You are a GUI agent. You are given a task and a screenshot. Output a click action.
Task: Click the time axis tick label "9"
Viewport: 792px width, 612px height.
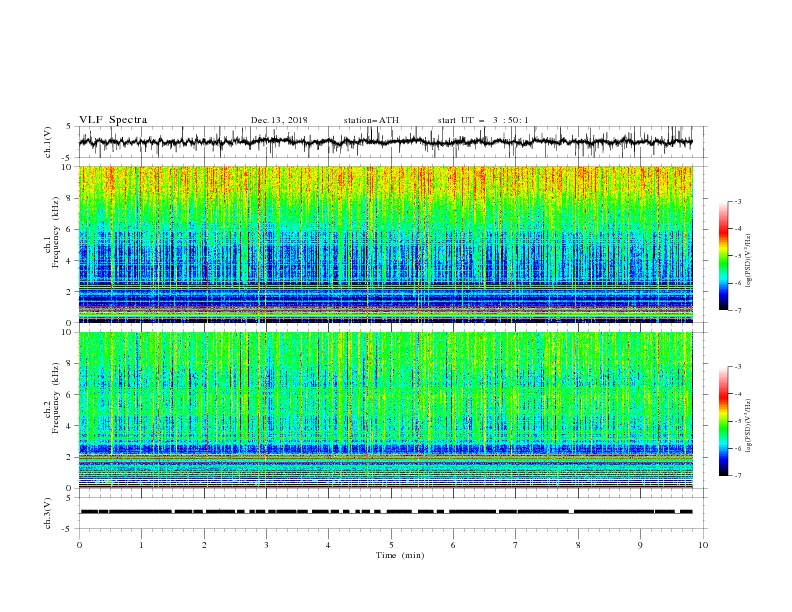click(640, 545)
